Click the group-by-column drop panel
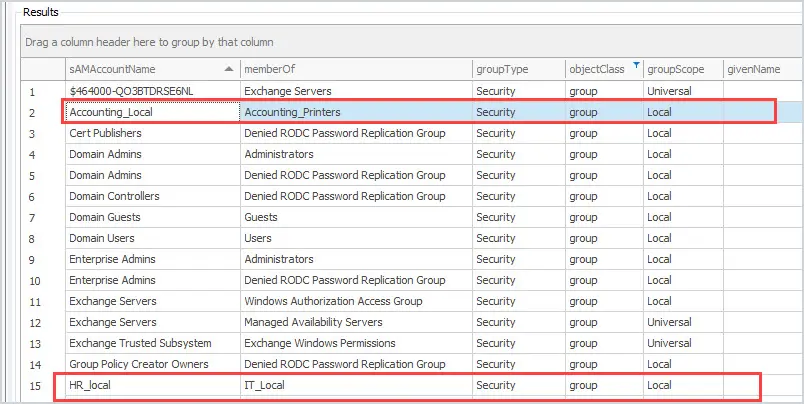The image size is (804, 404). pos(412,42)
